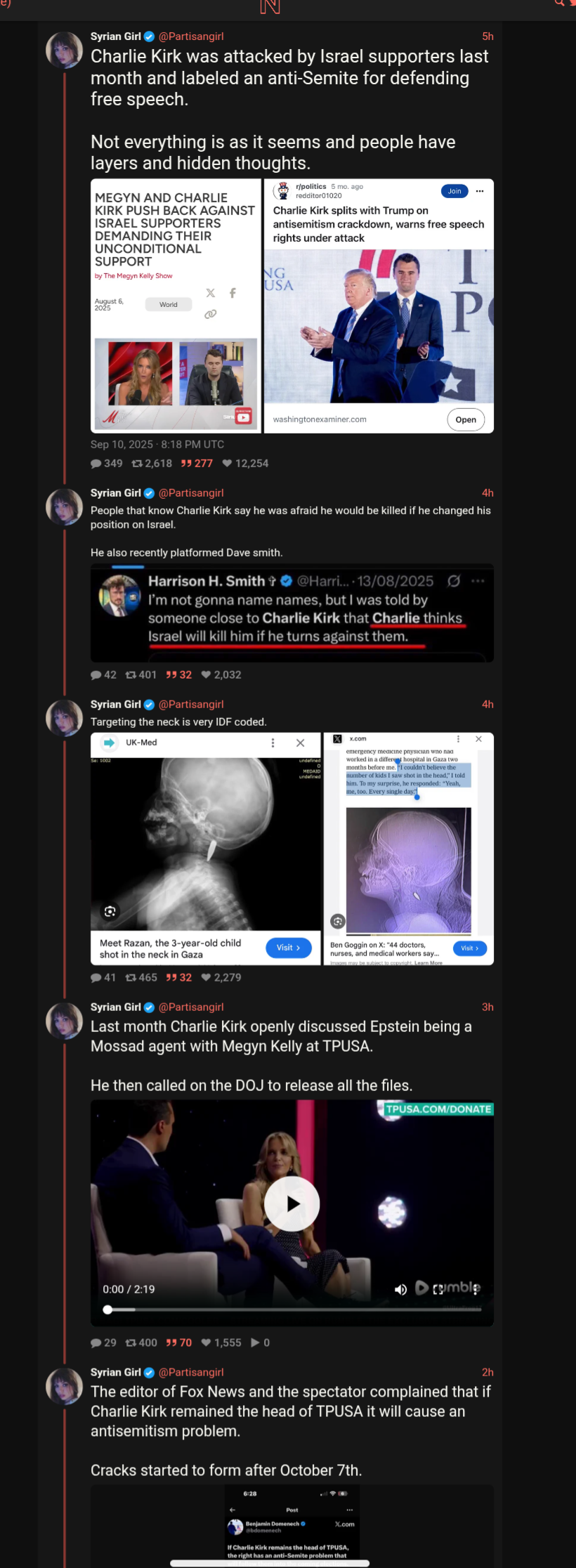Click the video progress slider

pos(292,1309)
